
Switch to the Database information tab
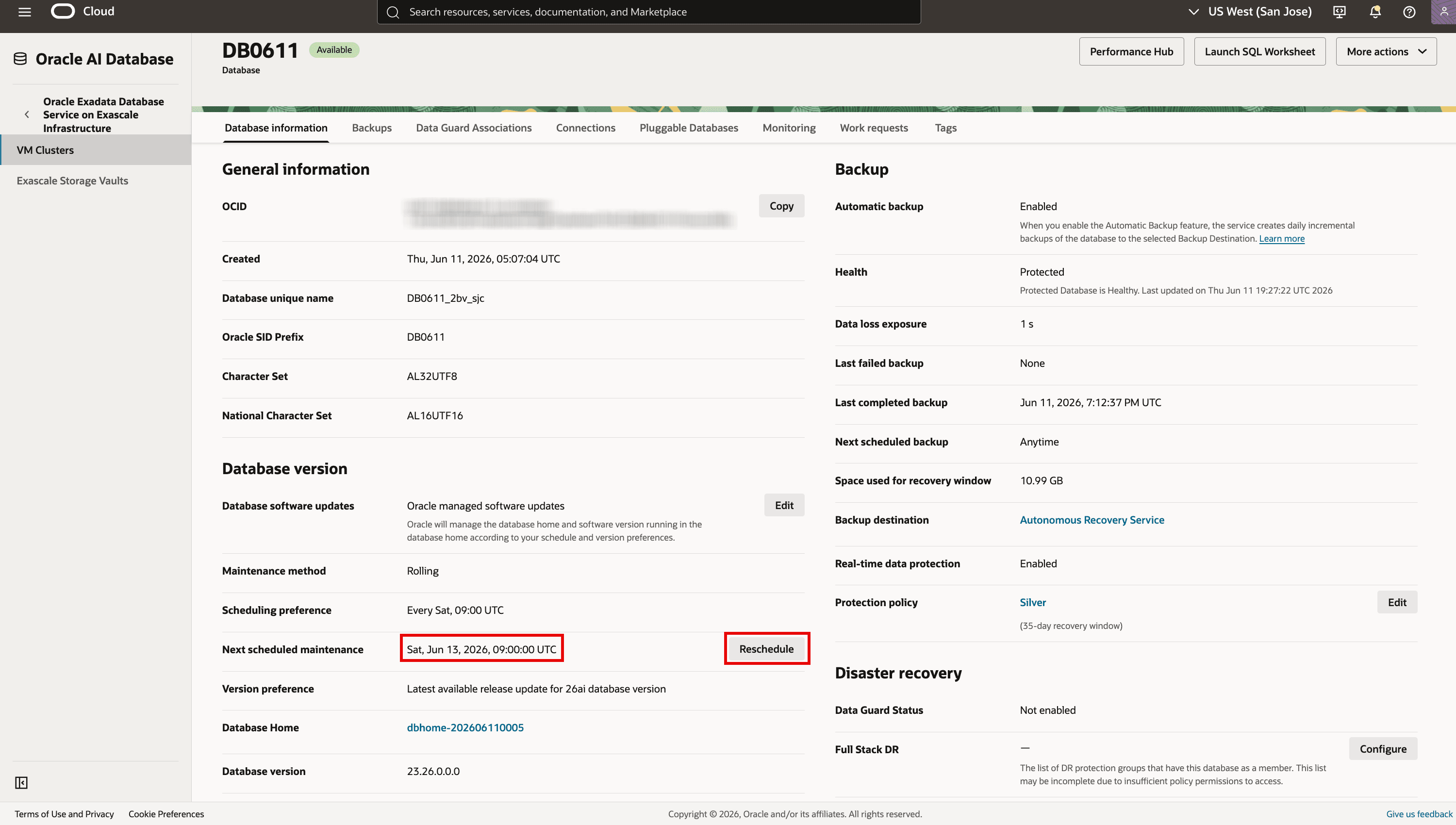point(276,128)
